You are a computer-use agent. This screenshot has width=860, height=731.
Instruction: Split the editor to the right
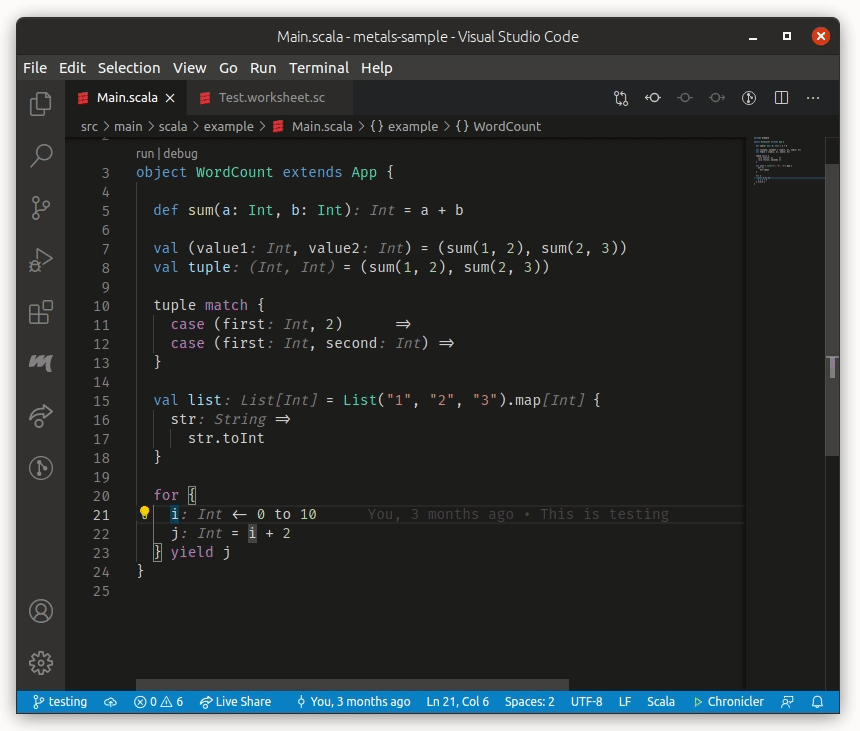pyautogui.click(x=781, y=98)
